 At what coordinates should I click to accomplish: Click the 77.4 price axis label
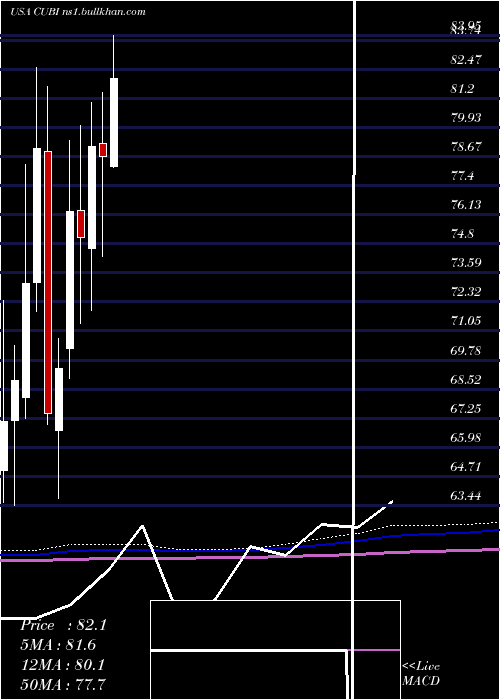click(x=462, y=176)
